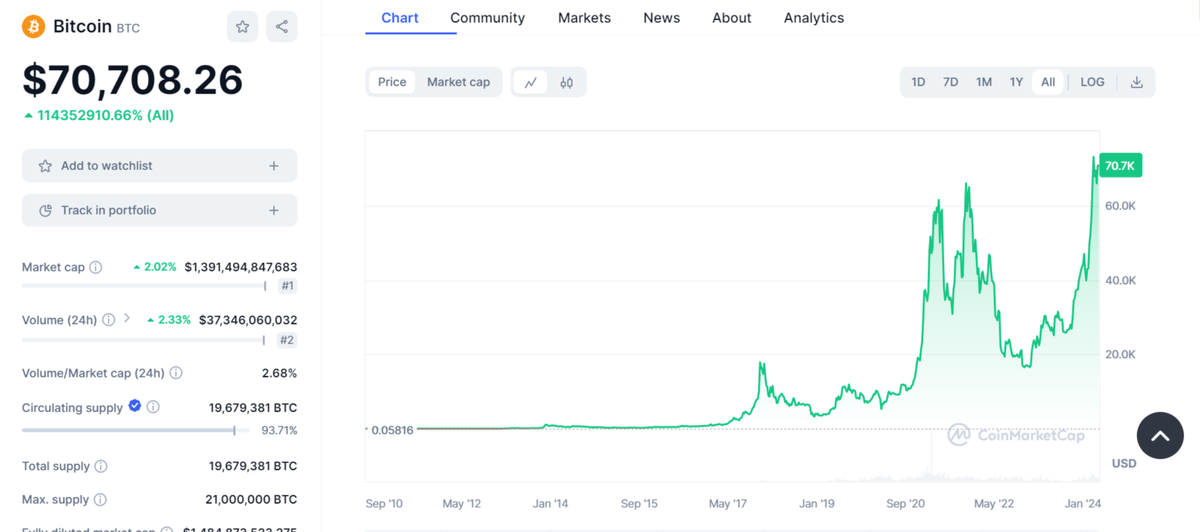The height and width of the screenshot is (532, 1200).
Task: Open the About tab
Action: [731, 18]
